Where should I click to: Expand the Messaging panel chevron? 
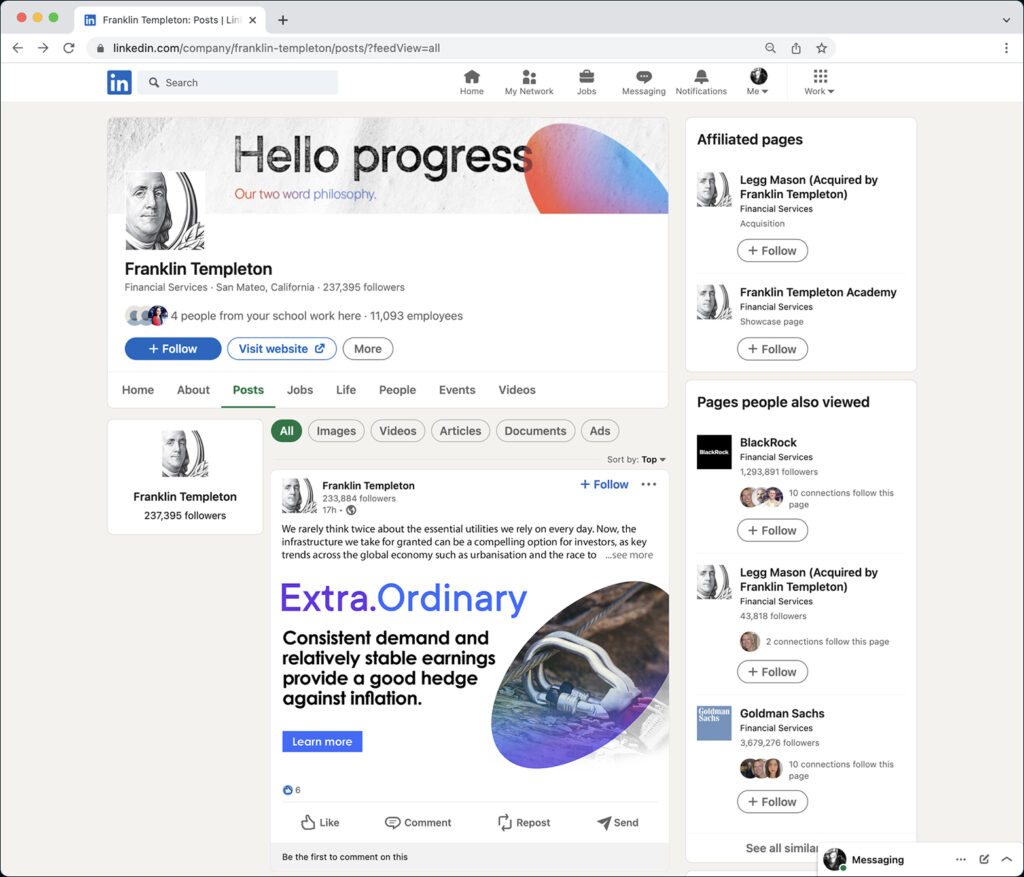point(1006,859)
